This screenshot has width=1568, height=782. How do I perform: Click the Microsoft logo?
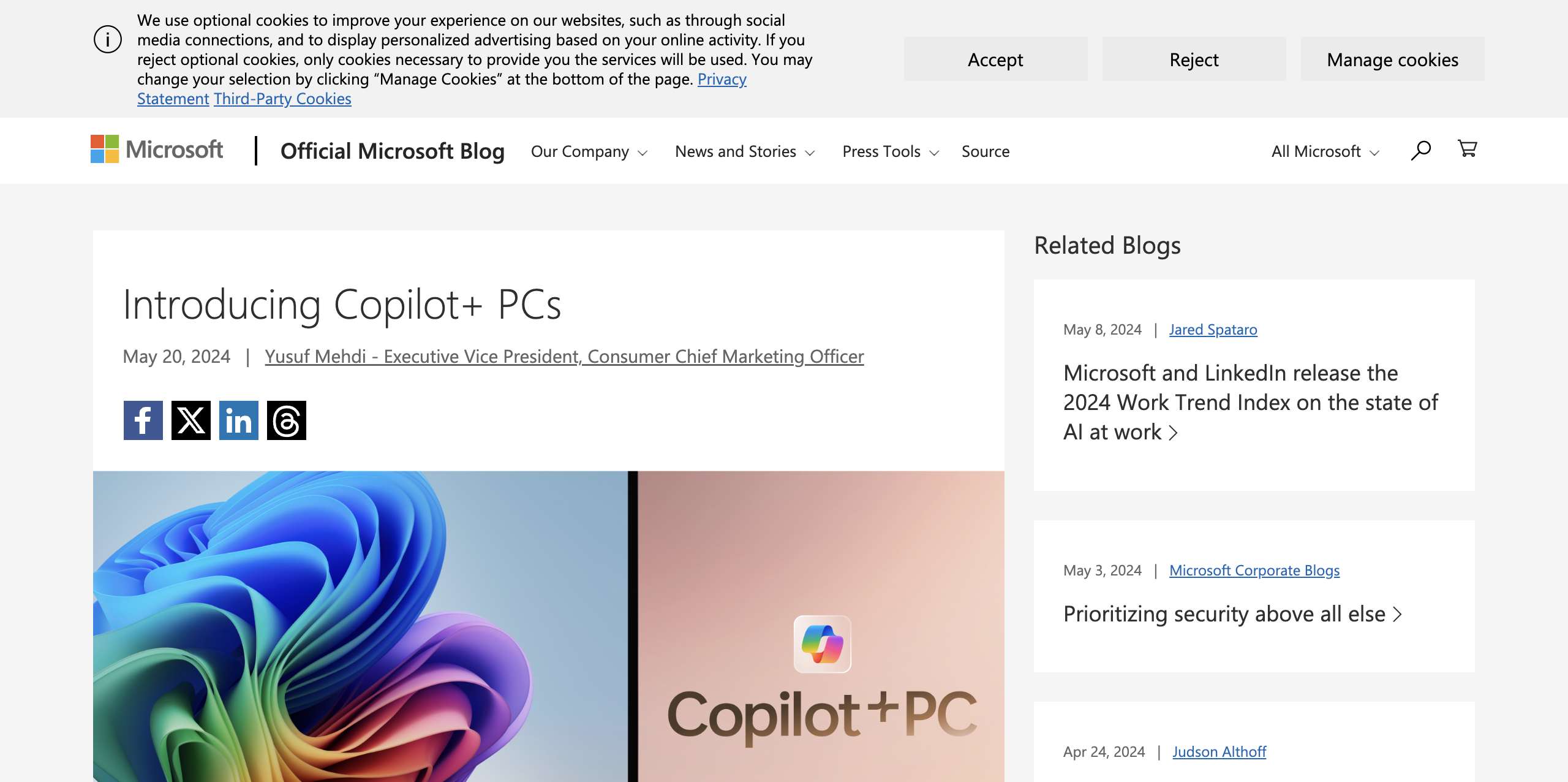point(157,150)
